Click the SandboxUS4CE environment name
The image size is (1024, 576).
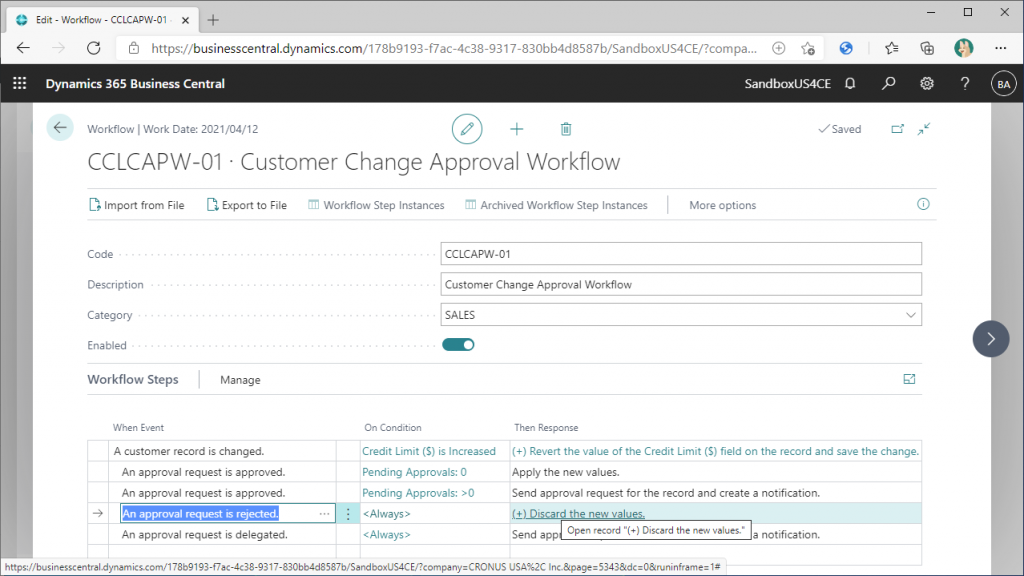(788, 84)
